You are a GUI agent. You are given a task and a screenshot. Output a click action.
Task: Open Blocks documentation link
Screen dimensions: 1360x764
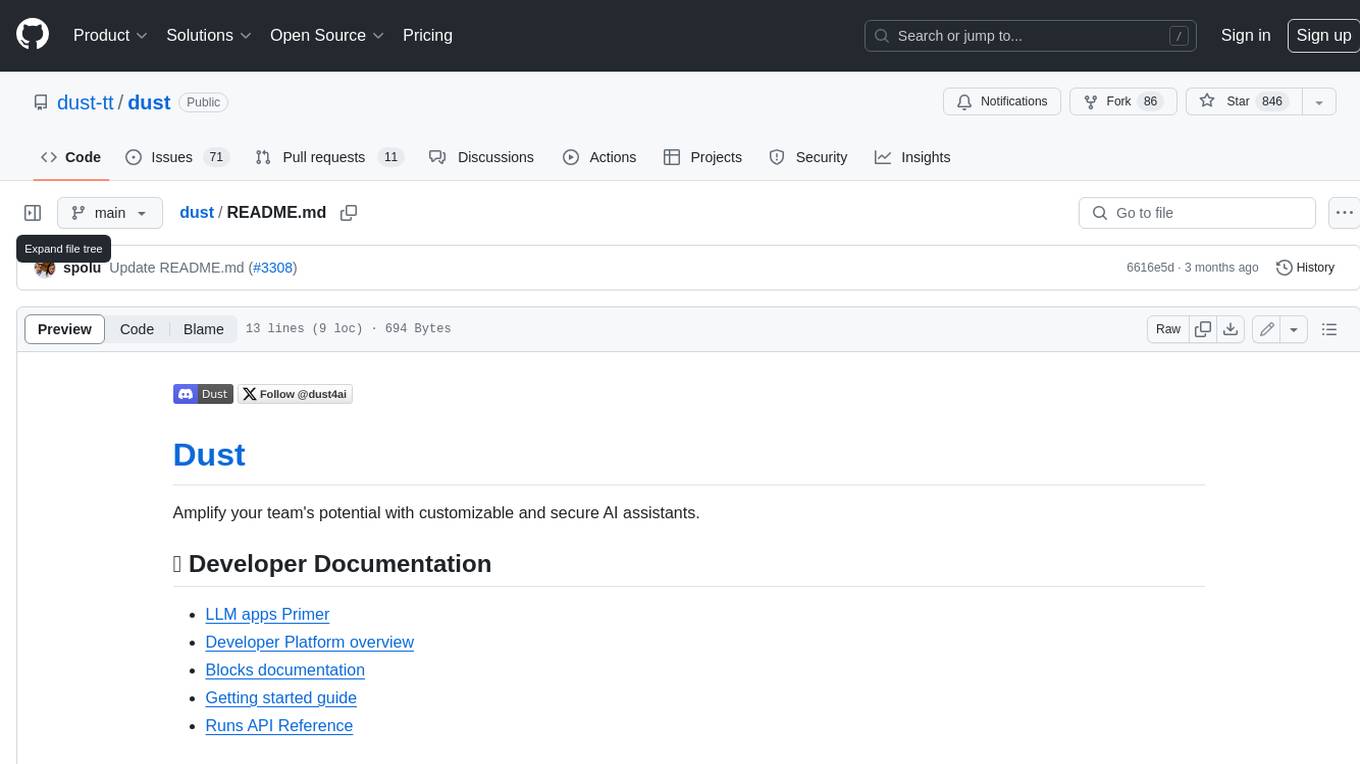click(x=285, y=670)
